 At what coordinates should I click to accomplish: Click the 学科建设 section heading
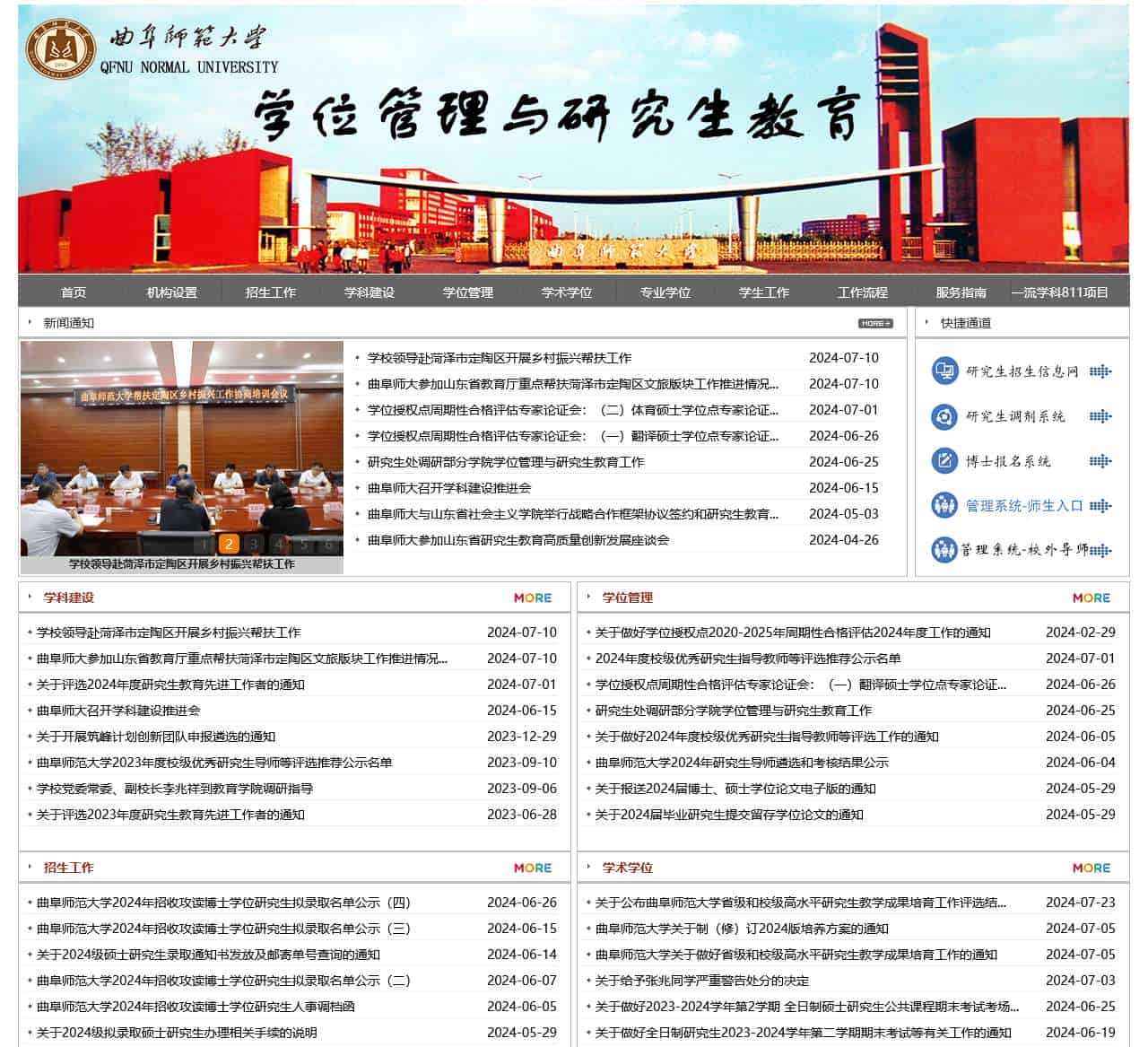coord(69,598)
